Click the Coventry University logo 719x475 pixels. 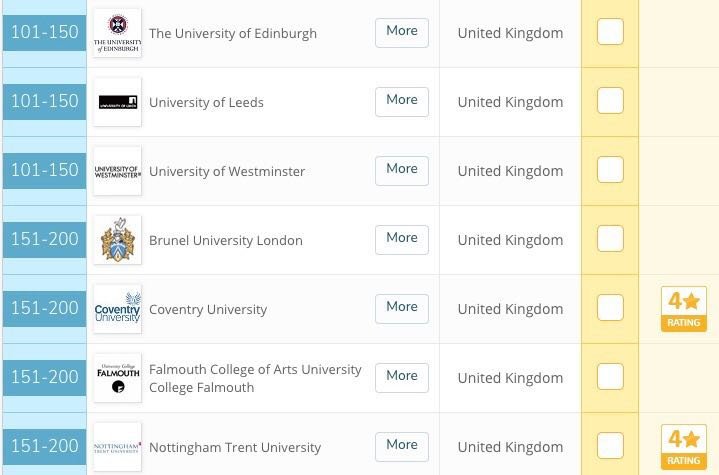click(x=117, y=309)
